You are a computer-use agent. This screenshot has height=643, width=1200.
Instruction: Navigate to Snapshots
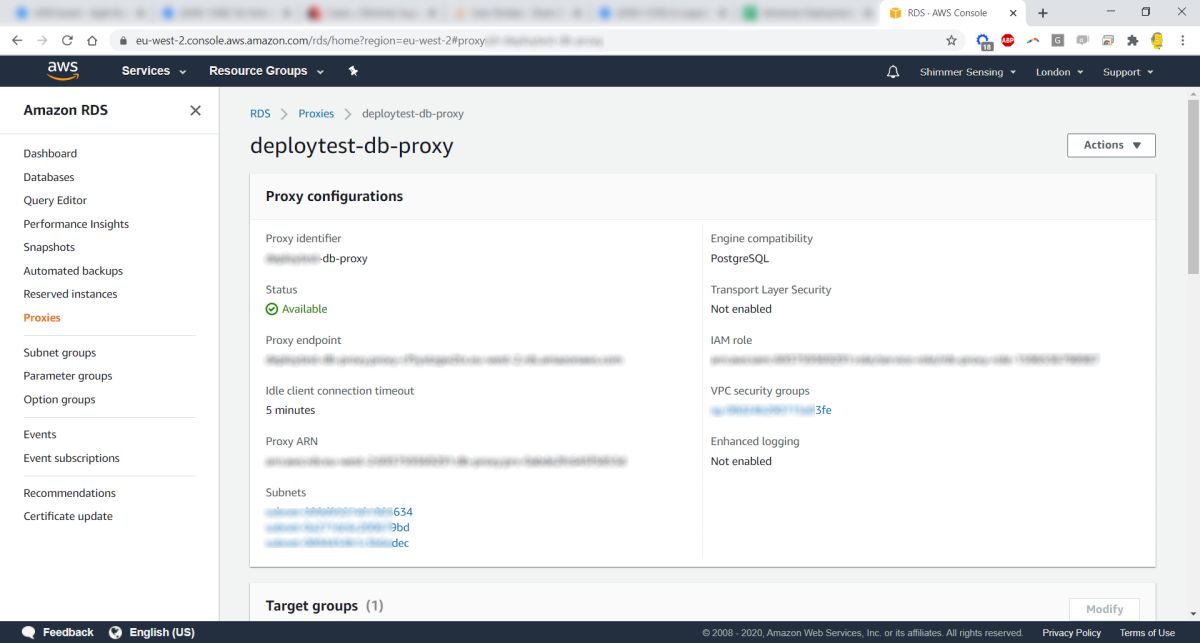(49, 247)
